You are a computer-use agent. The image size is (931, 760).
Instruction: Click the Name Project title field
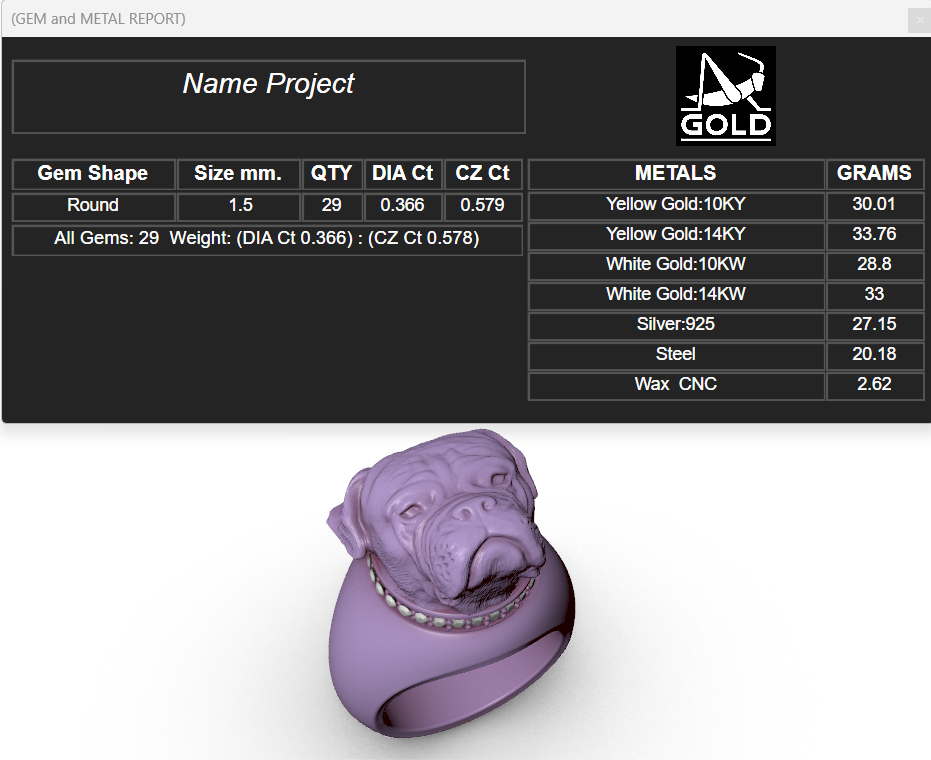point(268,97)
